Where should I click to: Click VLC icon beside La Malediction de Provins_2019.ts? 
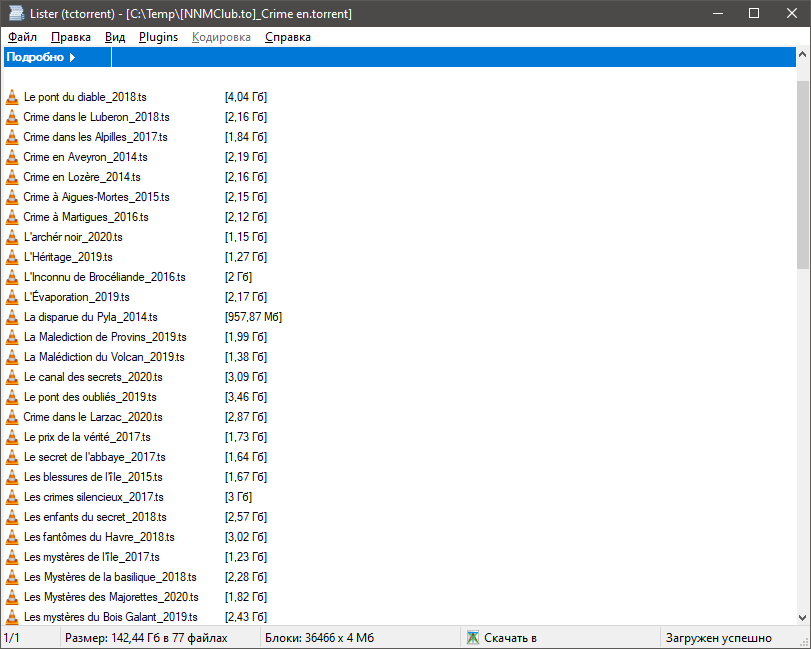click(12, 337)
